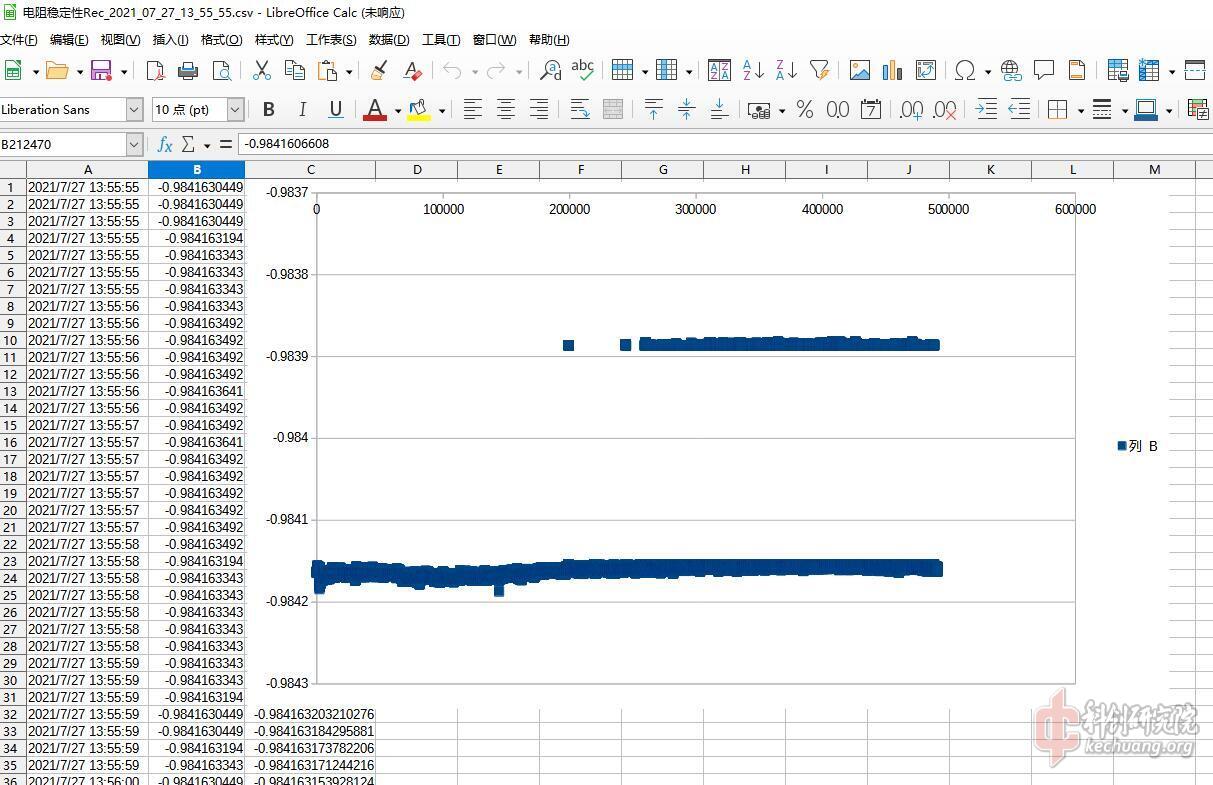Open the 文件(F) menu
Image resolution: width=1213 pixels, height=785 pixels.
[x=18, y=40]
